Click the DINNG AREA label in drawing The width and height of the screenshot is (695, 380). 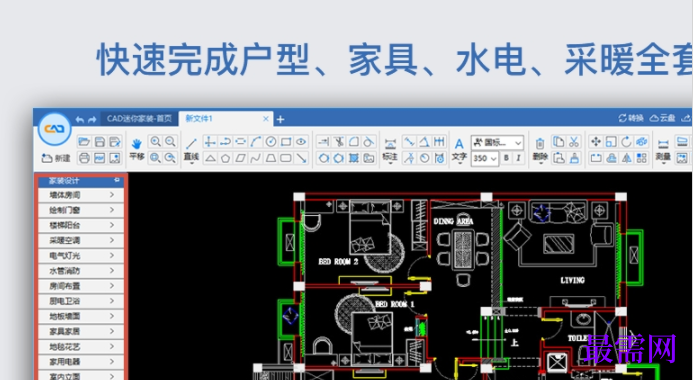(453, 221)
